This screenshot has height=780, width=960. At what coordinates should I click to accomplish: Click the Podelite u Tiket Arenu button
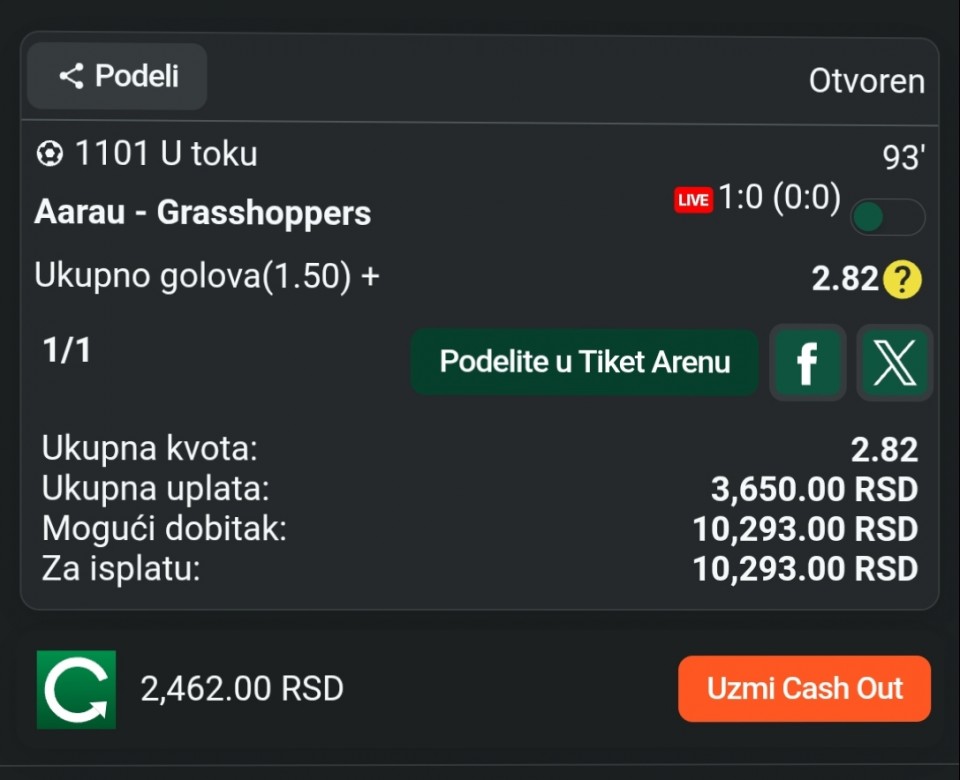(x=585, y=362)
